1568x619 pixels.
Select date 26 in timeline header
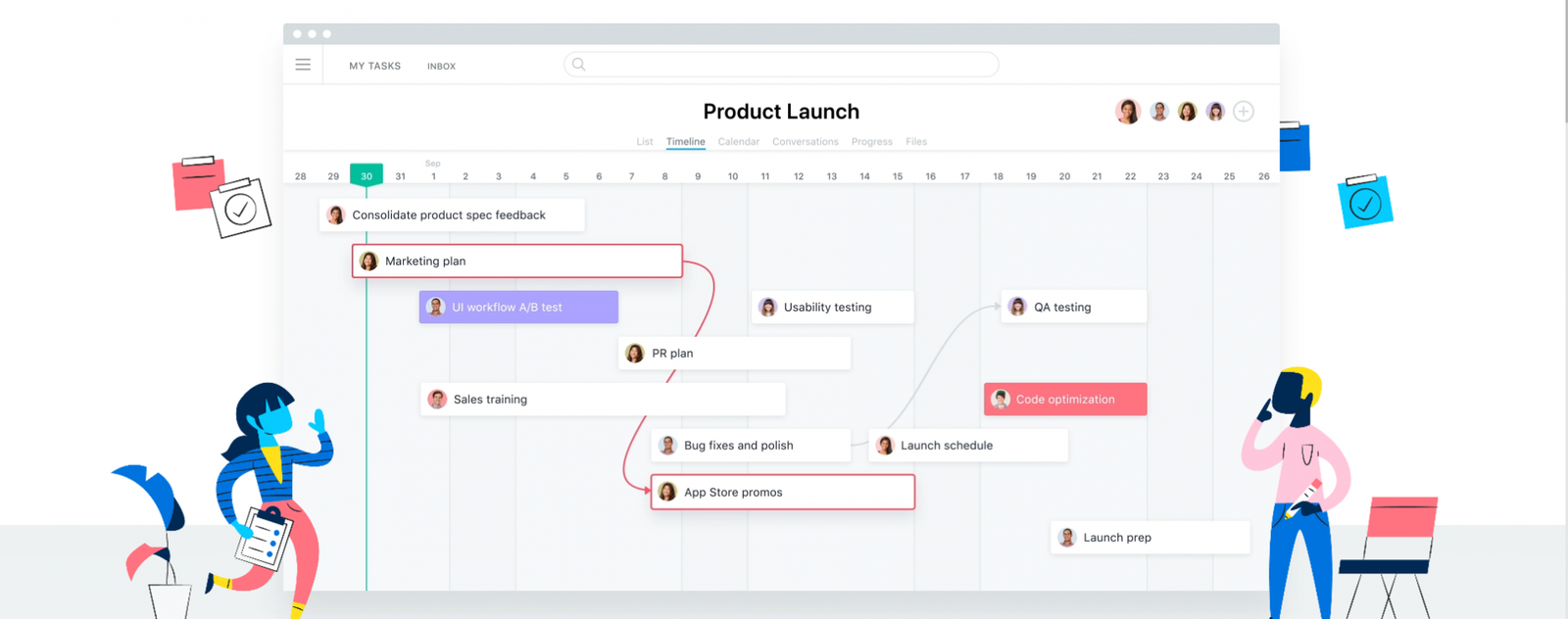click(1264, 176)
